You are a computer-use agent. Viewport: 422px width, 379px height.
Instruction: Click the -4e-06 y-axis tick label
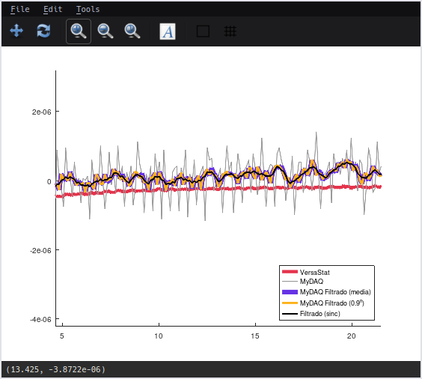tap(41, 319)
